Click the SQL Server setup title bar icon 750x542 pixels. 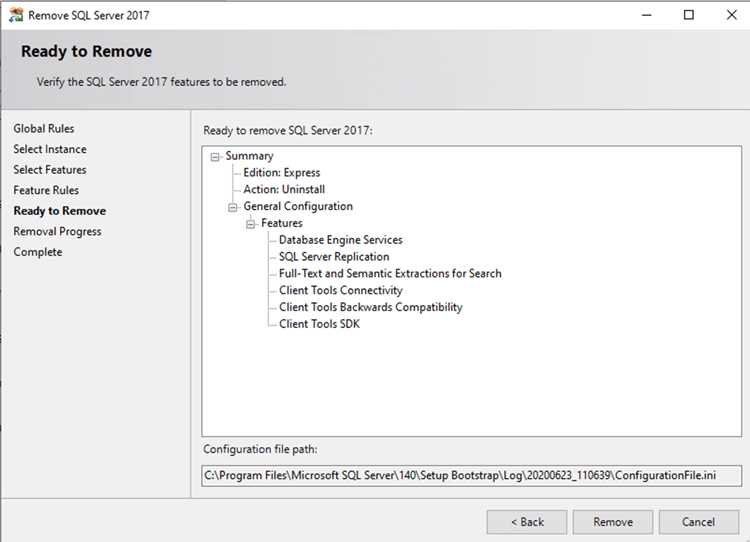pyautogui.click(x=16, y=15)
